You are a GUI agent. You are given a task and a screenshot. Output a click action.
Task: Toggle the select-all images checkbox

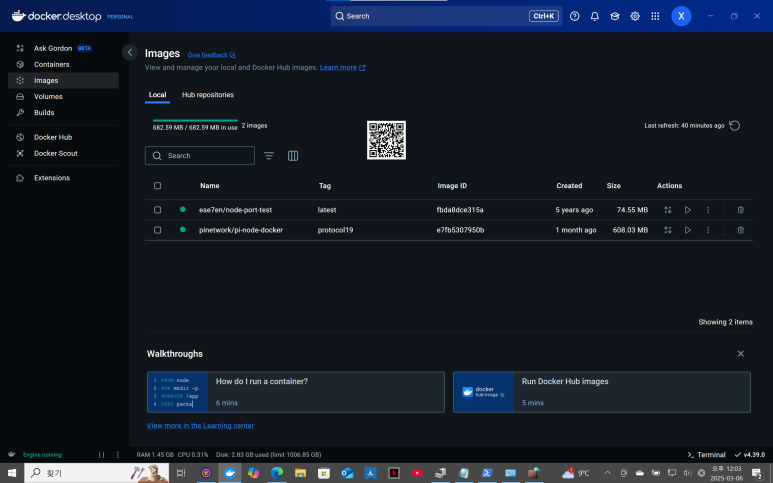[157, 186]
